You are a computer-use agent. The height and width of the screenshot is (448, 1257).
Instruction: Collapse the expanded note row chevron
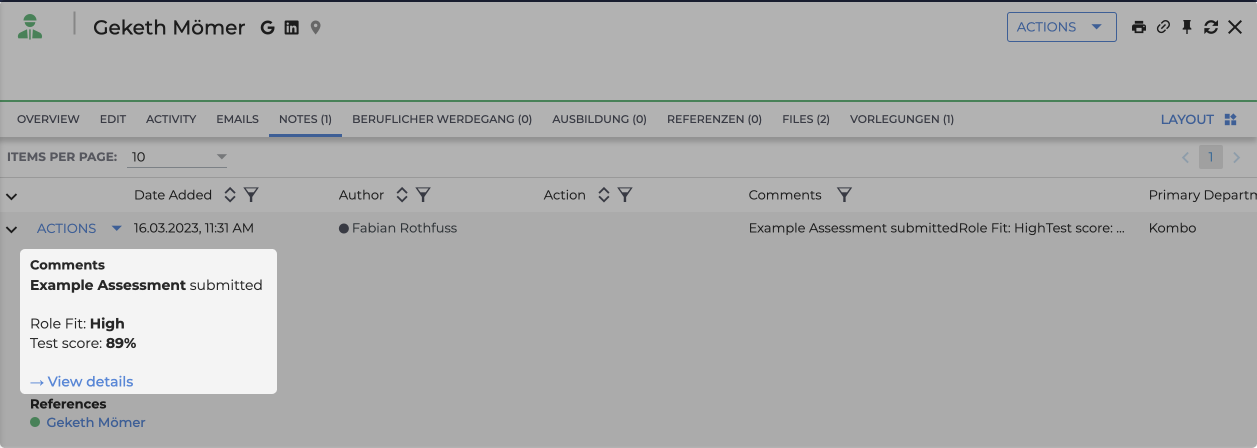click(12, 229)
